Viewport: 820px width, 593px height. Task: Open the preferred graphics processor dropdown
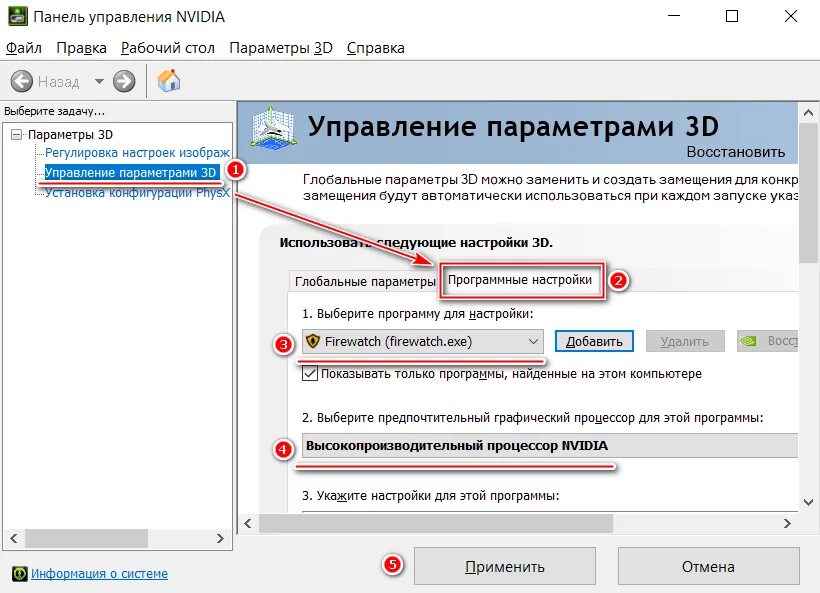(x=550, y=446)
